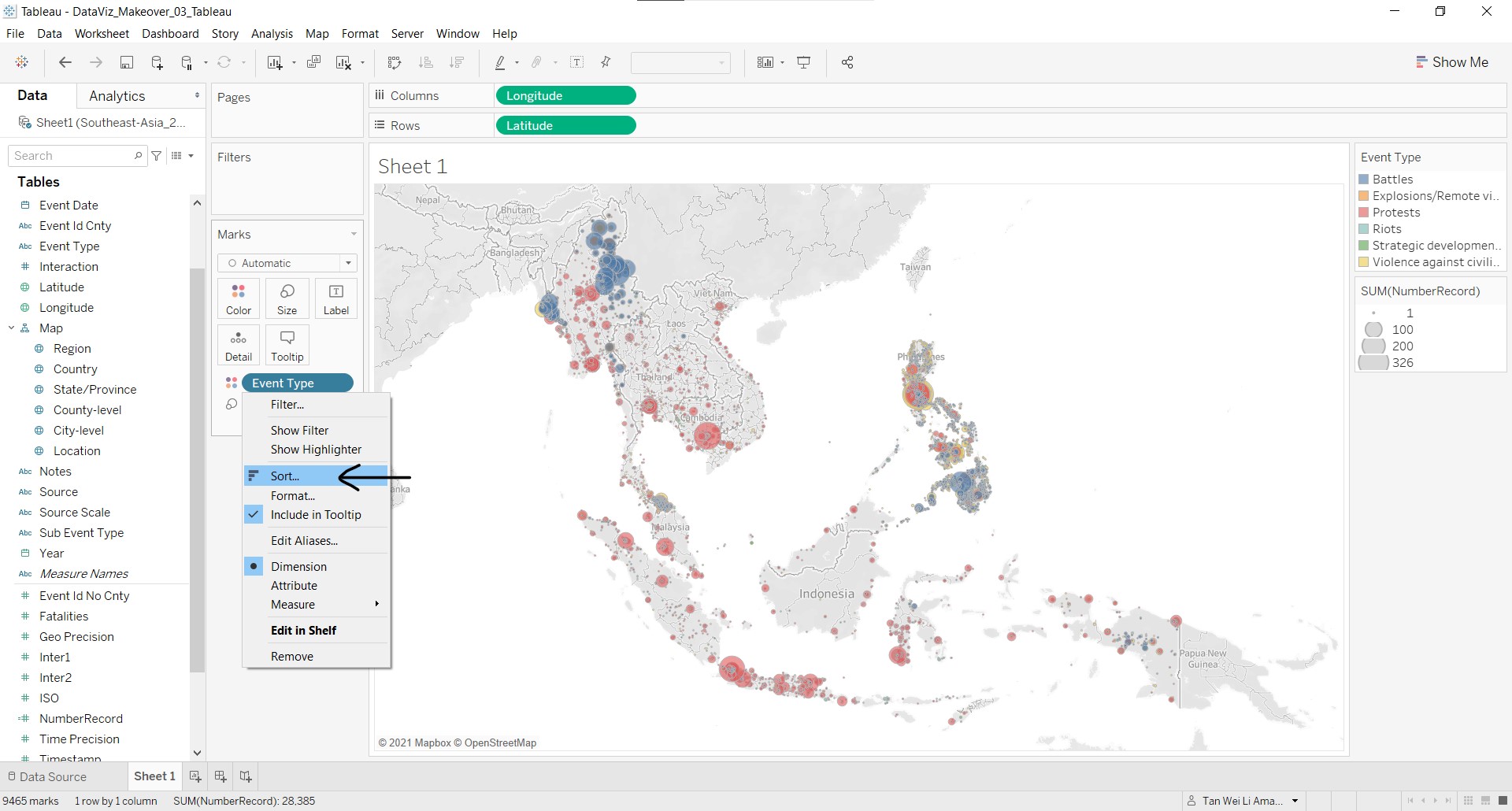Image resolution: width=1512 pixels, height=811 pixels.
Task: Click the Show Me button
Action: point(1452,62)
